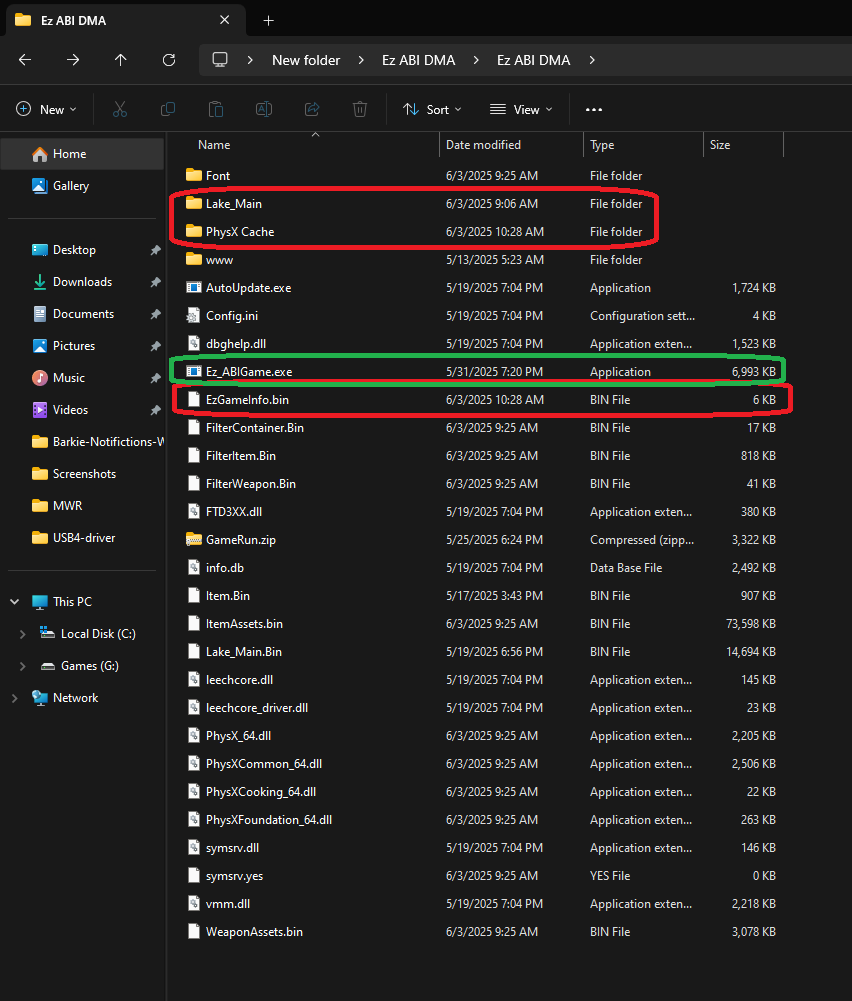The image size is (852, 1001).
Task: Select the GameRun.zip compressed file
Action: (240, 540)
